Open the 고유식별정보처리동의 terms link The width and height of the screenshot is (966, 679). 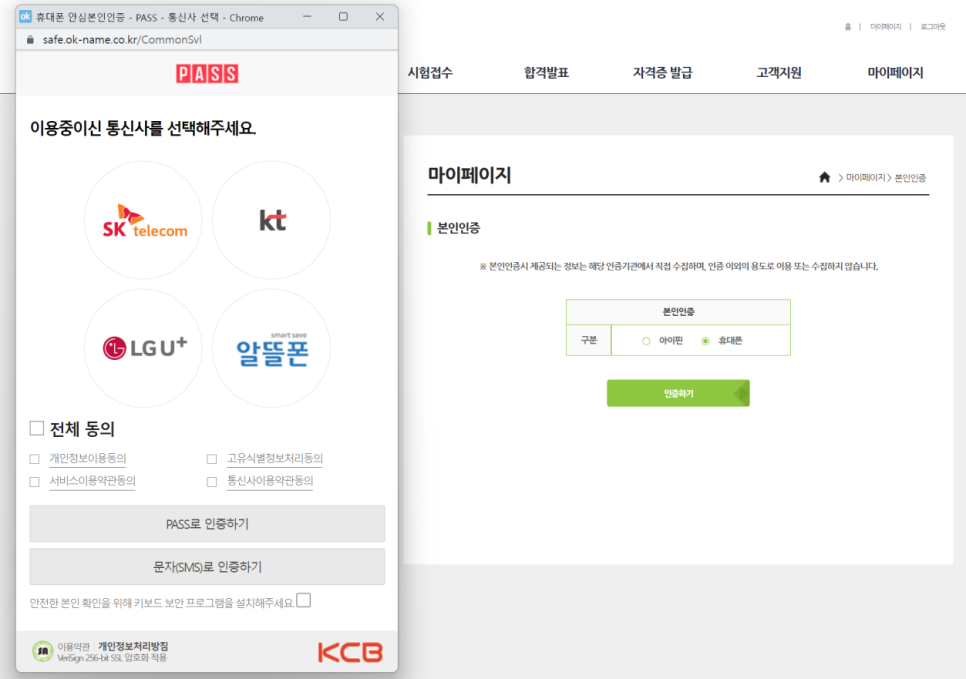point(275,458)
